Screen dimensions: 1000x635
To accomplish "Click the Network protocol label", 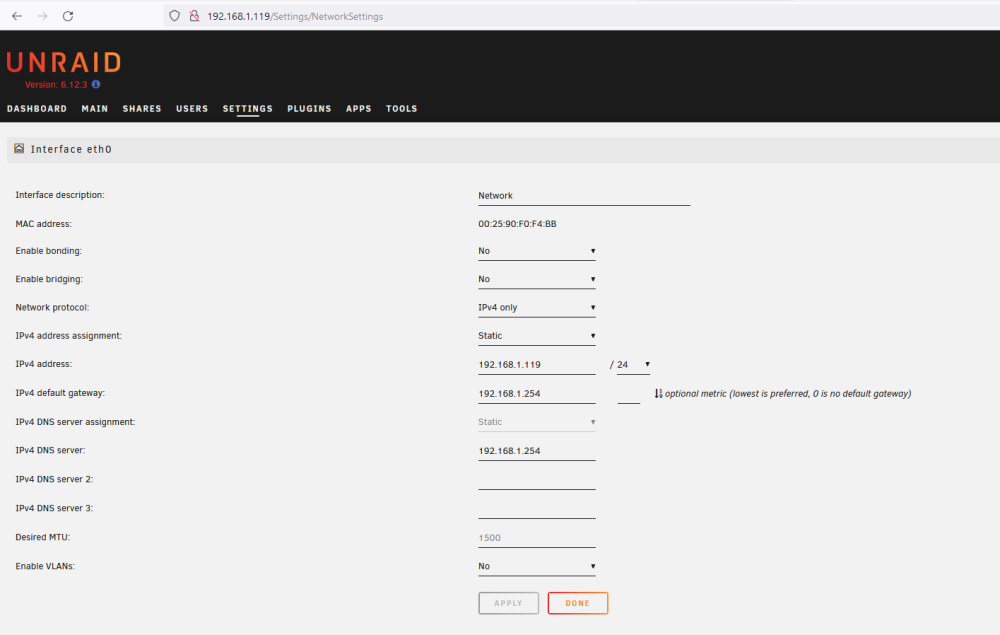I will click(52, 307).
